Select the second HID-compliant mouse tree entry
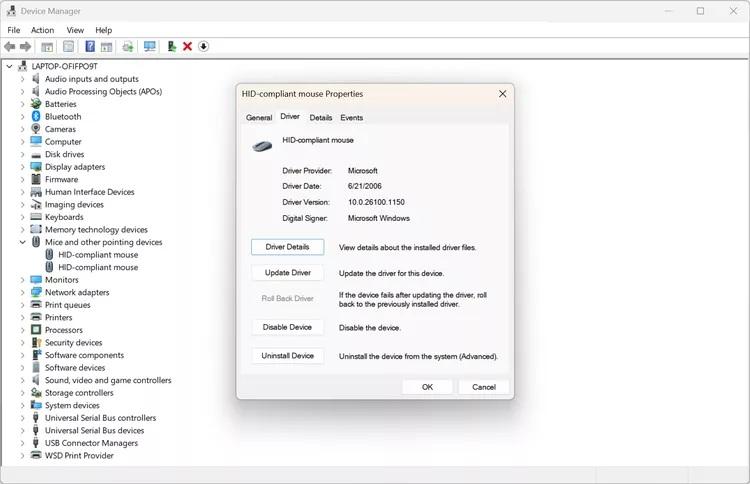 pyautogui.click(x=98, y=268)
